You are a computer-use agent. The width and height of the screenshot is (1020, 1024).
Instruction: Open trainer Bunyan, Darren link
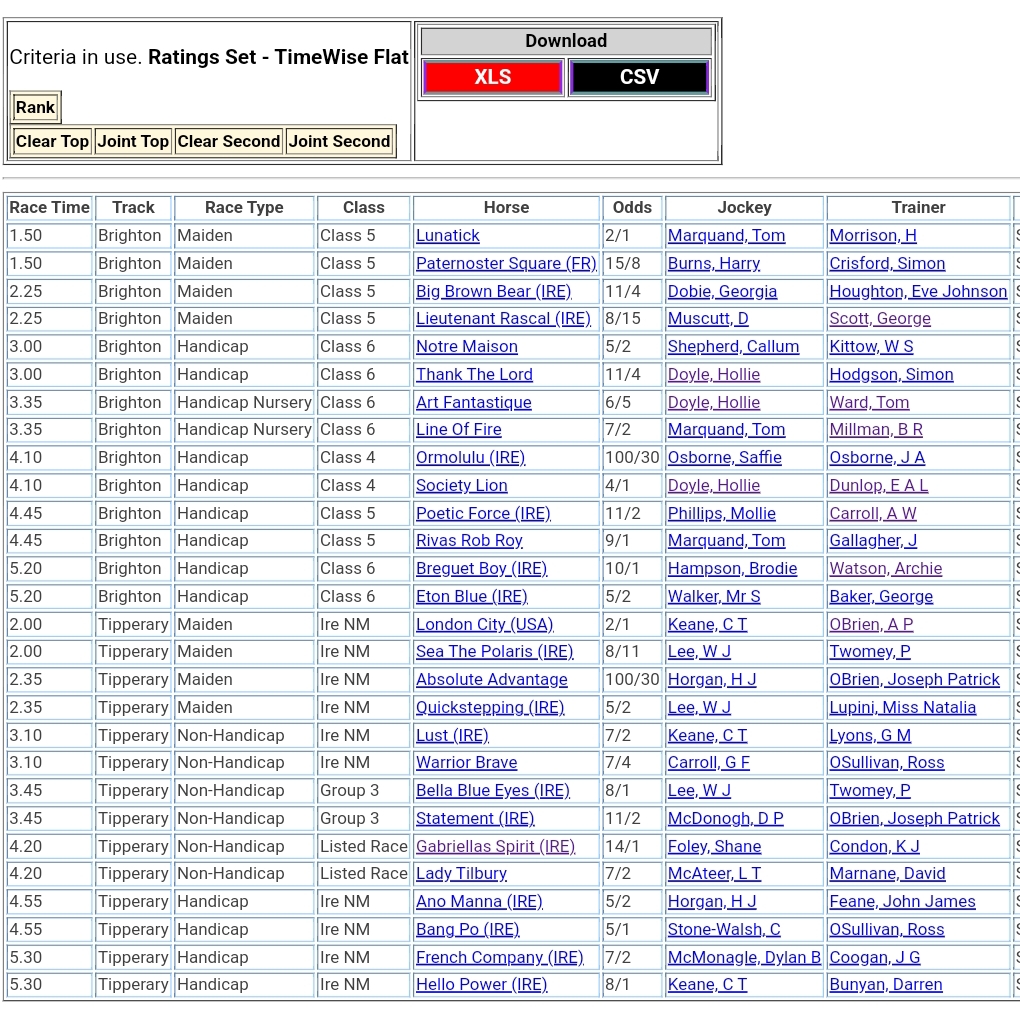pos(885,985)
